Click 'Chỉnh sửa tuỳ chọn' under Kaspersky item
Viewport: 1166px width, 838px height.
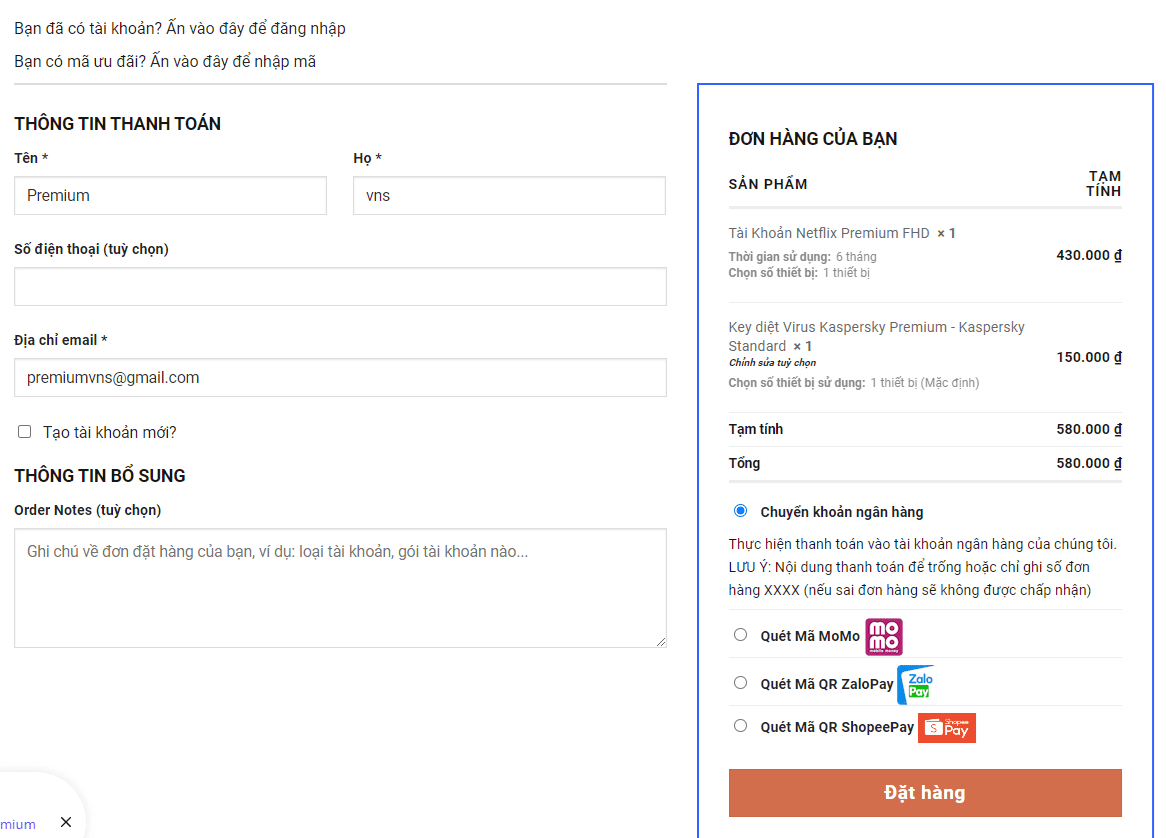[772, 363]
